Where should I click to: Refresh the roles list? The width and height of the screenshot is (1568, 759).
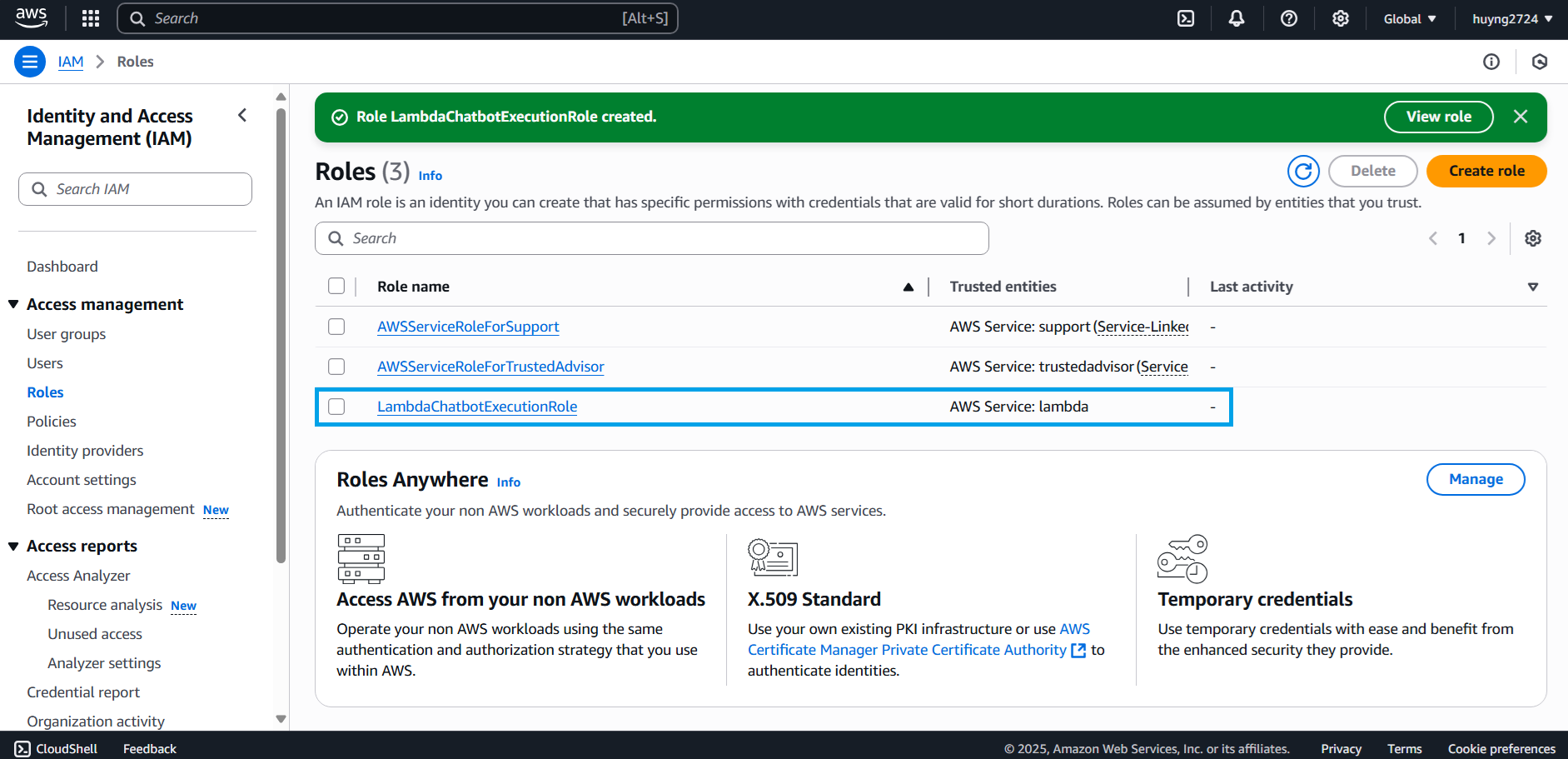click(x=1303, y=171)
